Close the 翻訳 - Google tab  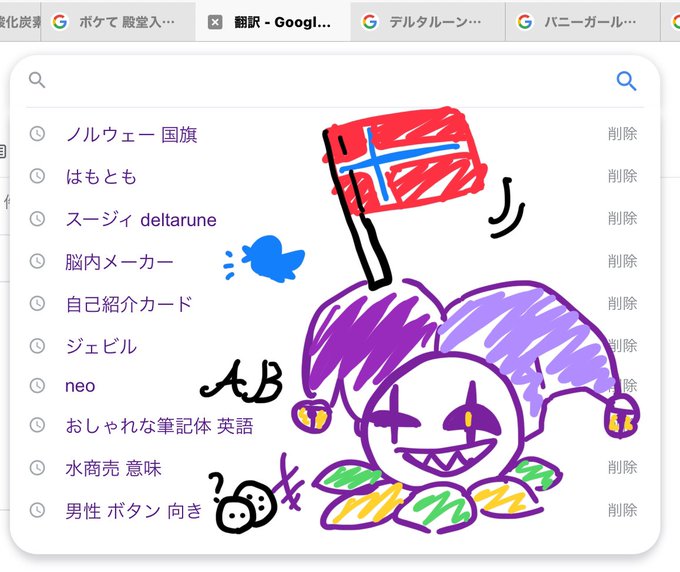tap(215, 22)
